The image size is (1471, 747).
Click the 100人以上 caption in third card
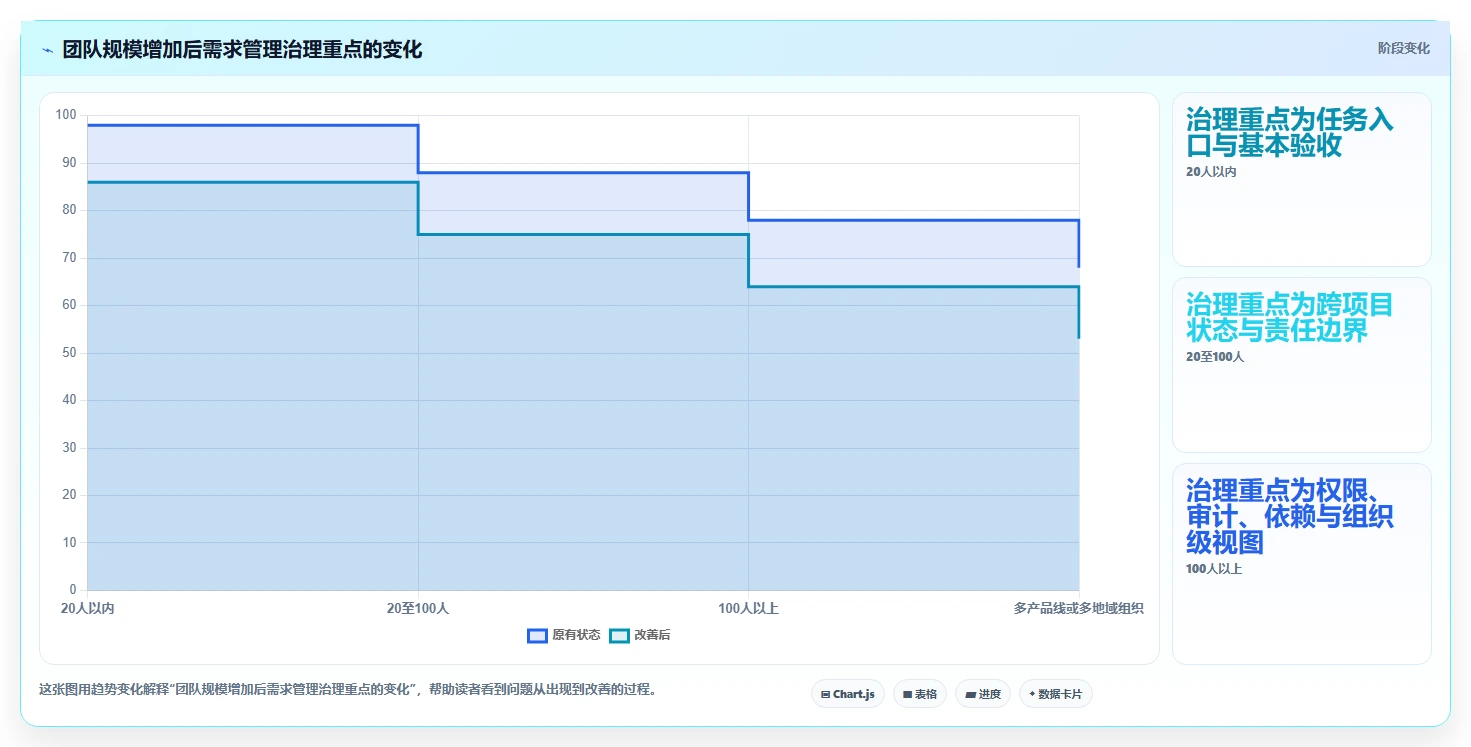1214,569
